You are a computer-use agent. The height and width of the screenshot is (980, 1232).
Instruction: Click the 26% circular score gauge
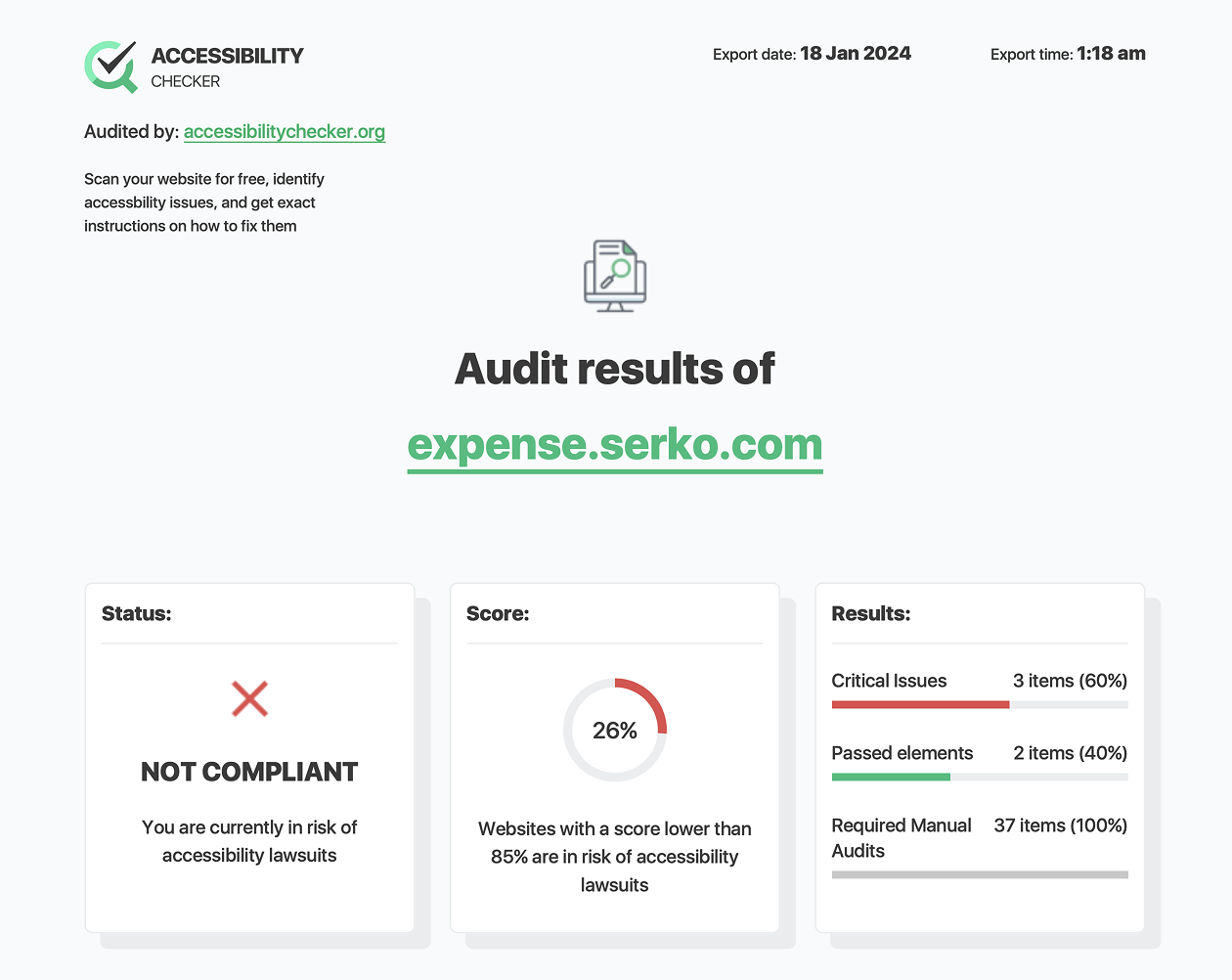point(615,730)
